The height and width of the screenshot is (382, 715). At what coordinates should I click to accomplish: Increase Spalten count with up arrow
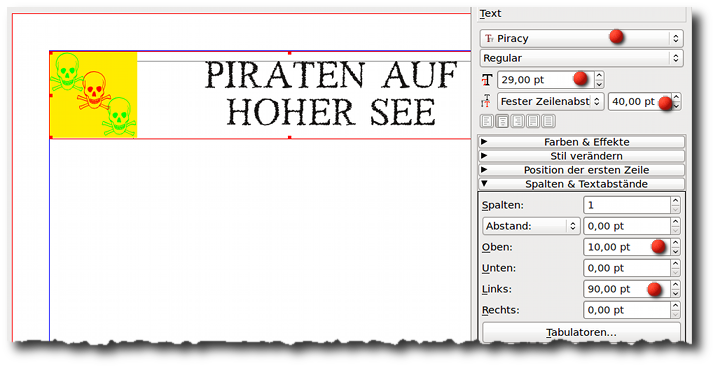click(675, 201)
